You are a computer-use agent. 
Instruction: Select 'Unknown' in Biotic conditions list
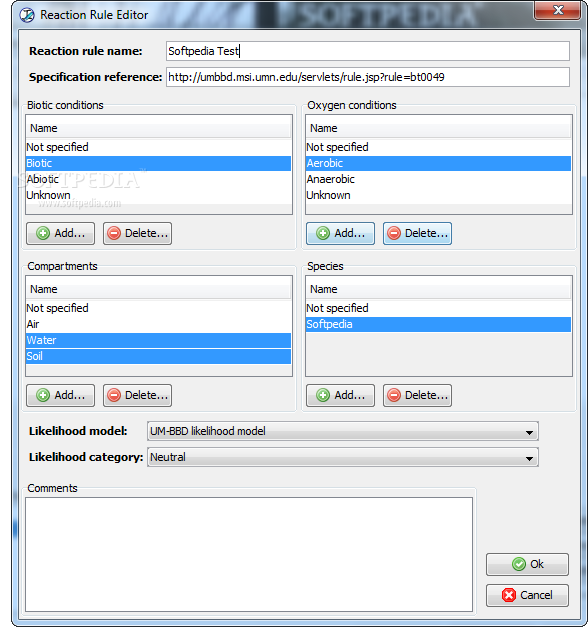pos(158,195)
